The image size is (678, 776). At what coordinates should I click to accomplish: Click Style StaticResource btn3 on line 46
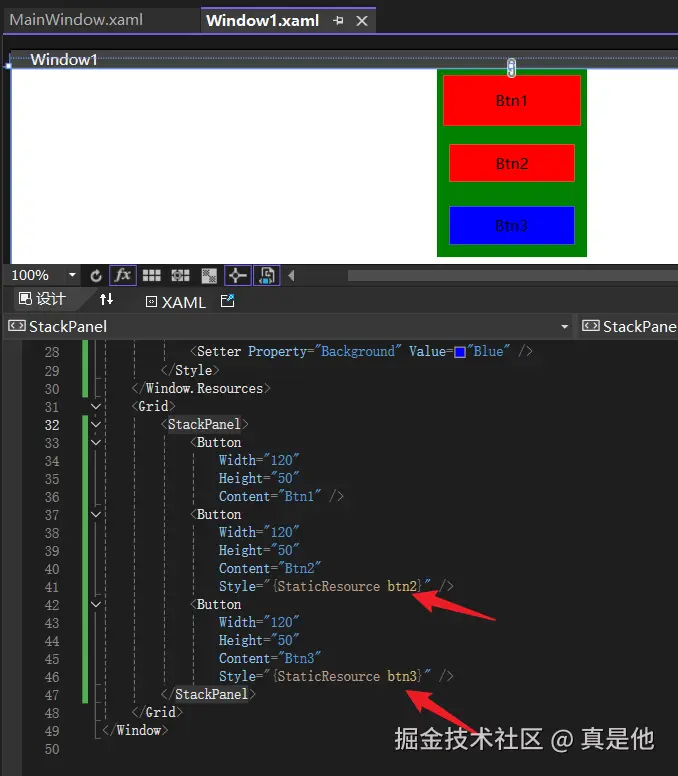tap(325, 676)
